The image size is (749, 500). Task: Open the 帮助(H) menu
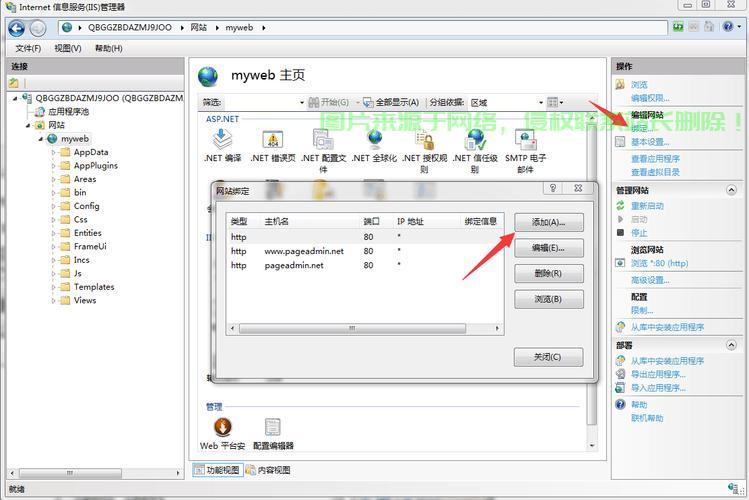pyautogui.click(x=108, y=48)
